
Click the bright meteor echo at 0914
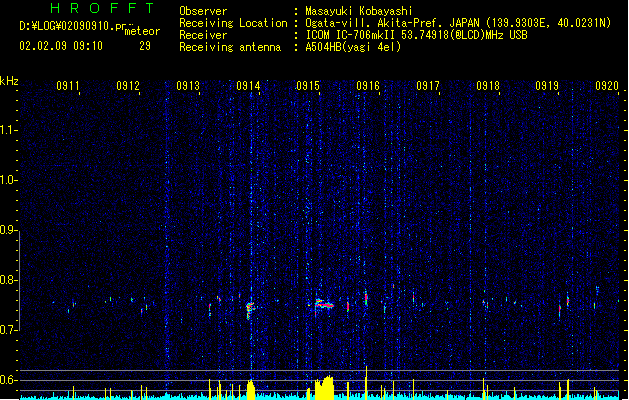click(x=250, y=309)
